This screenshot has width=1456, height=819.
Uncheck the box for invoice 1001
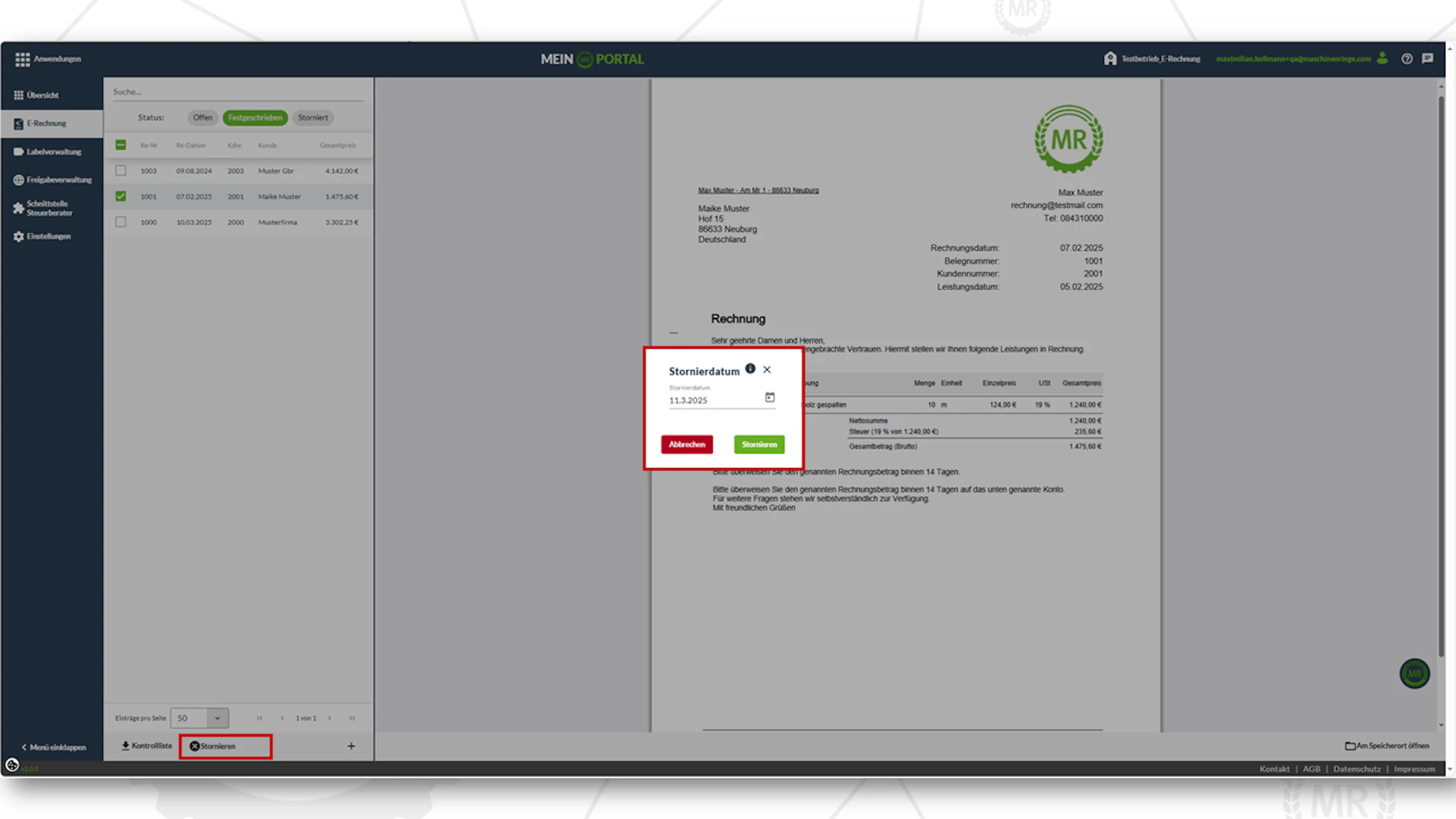(121, 196)
